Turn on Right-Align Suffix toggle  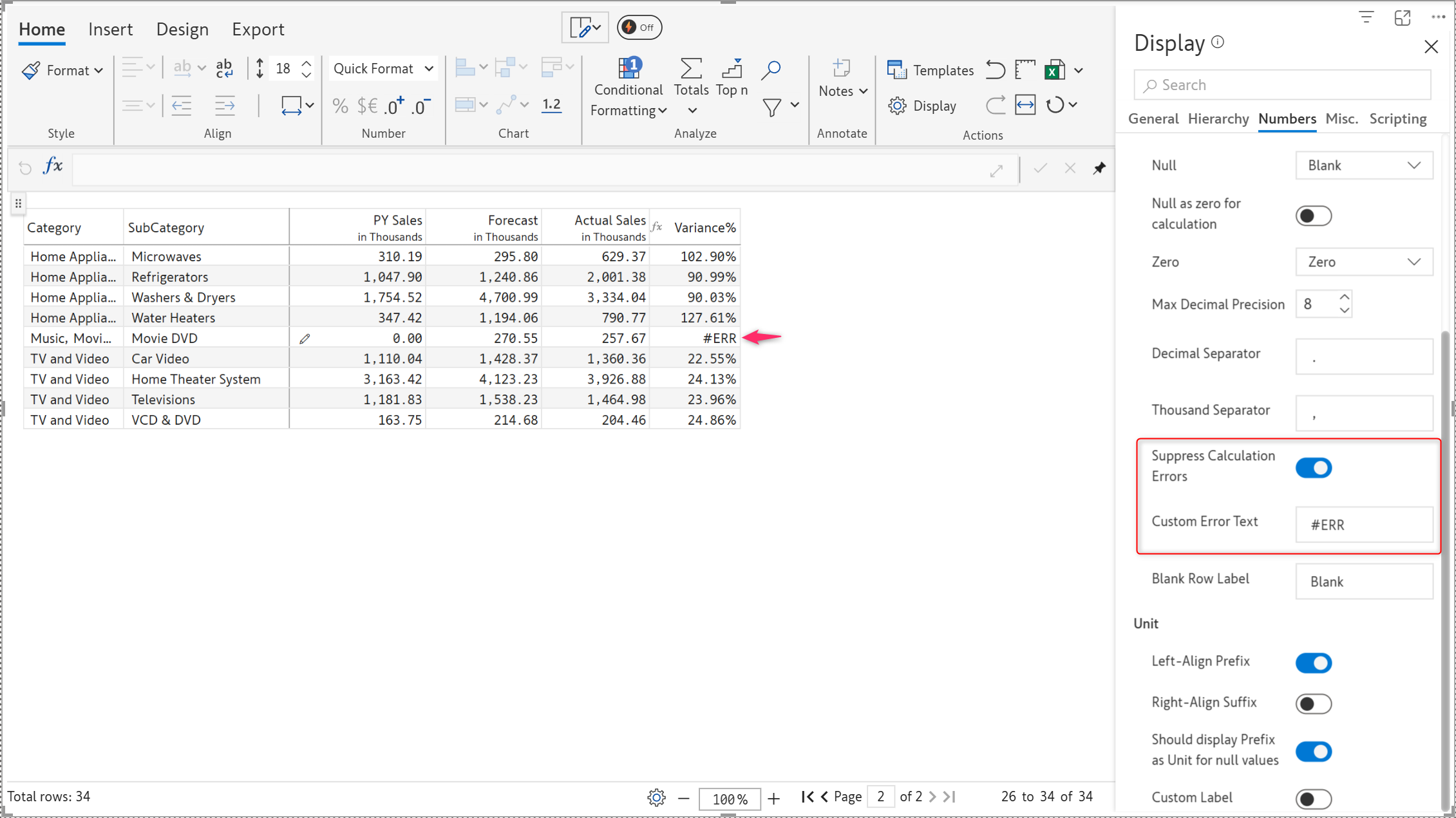(1313, 703)
